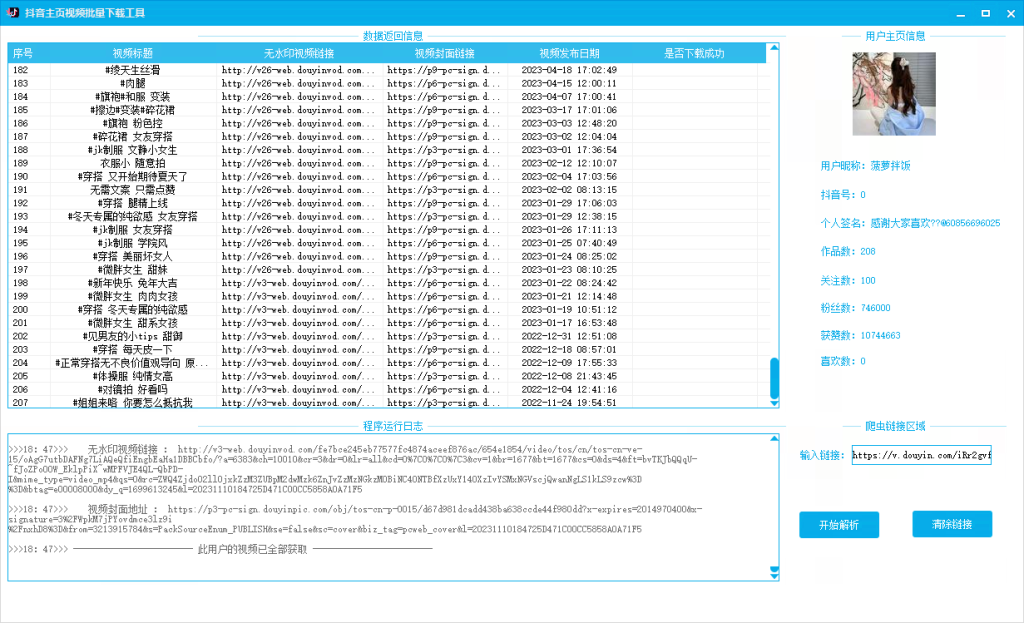
Task: Click the 视频封面链接 column header
Action: pos(444,53)
